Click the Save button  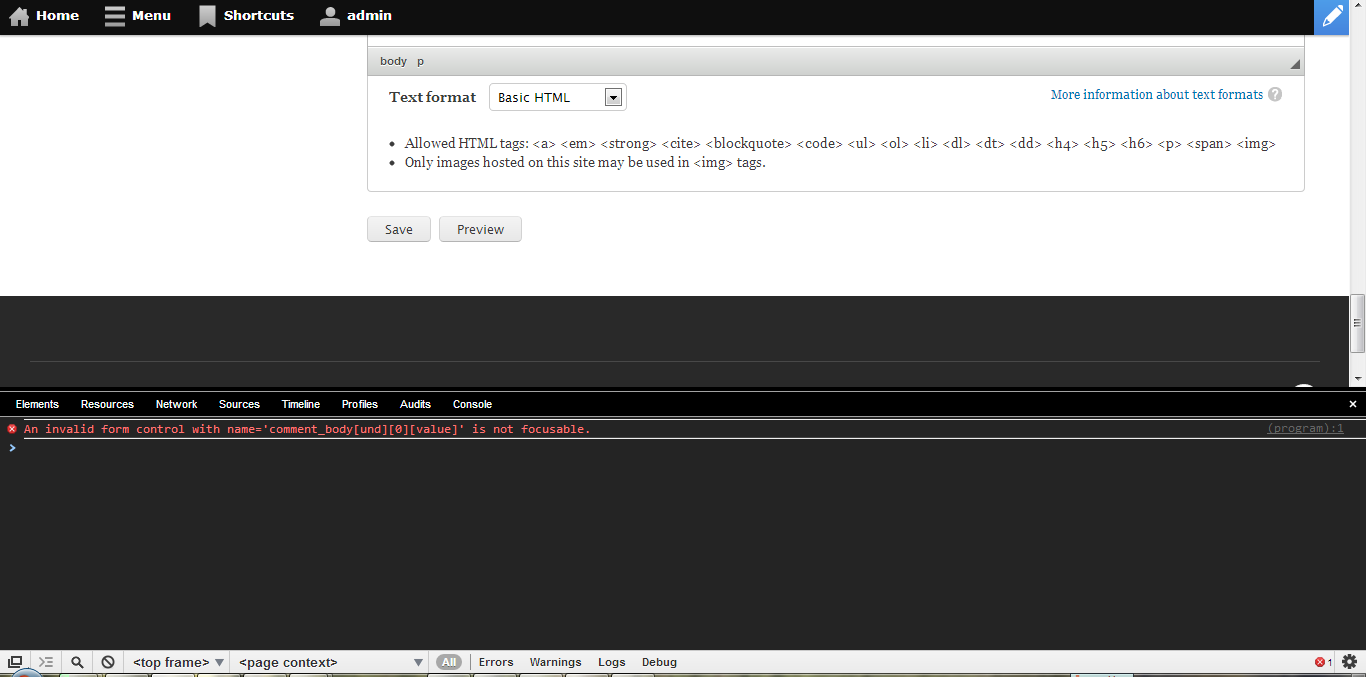click(398, 229)
